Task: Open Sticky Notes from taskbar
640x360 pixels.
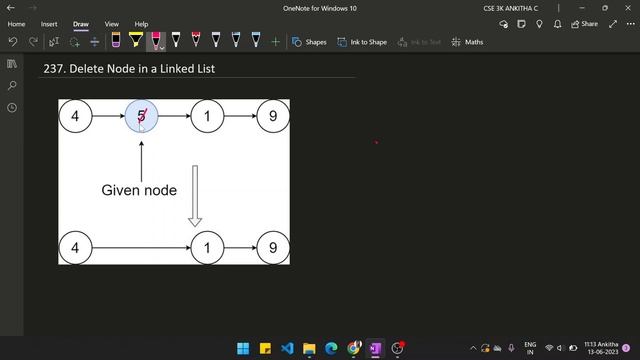Action: pyautogui.click(x=265, y=348)
